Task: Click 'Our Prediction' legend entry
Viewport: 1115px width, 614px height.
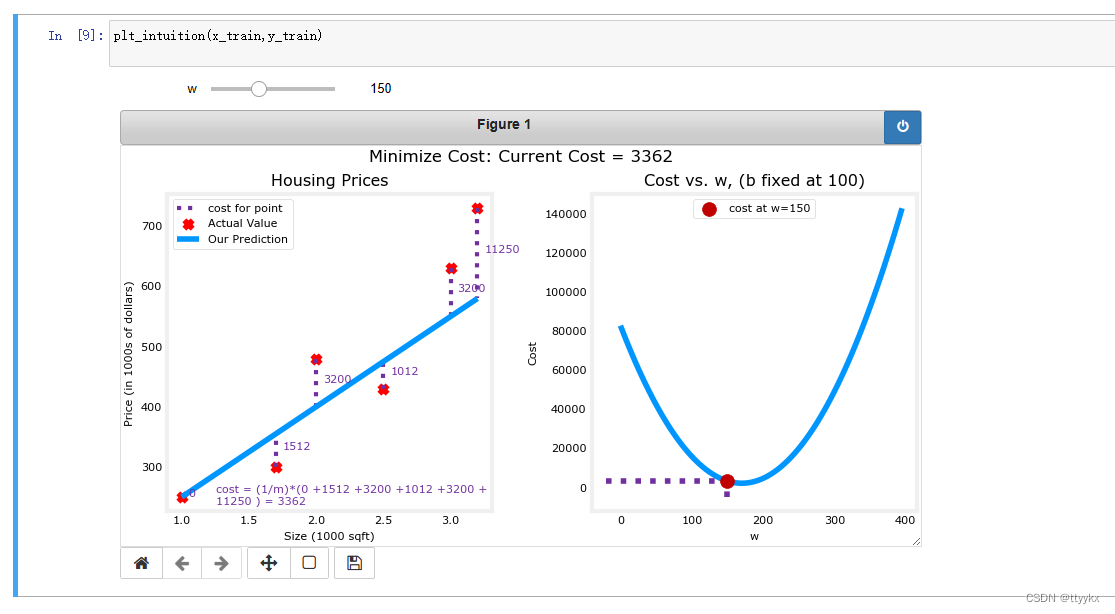Action: coord(233,239)
